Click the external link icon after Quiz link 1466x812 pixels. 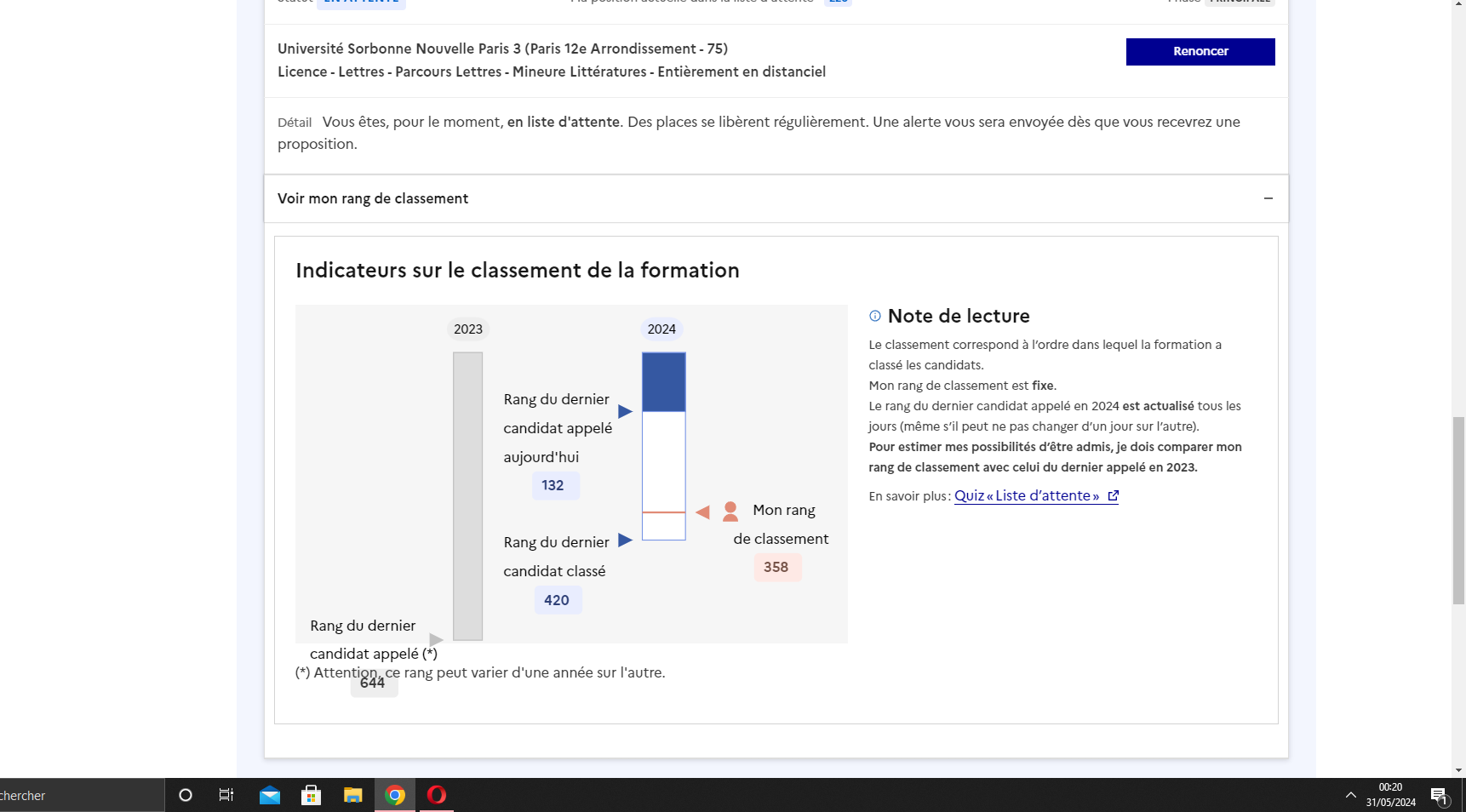point(1113,495)
